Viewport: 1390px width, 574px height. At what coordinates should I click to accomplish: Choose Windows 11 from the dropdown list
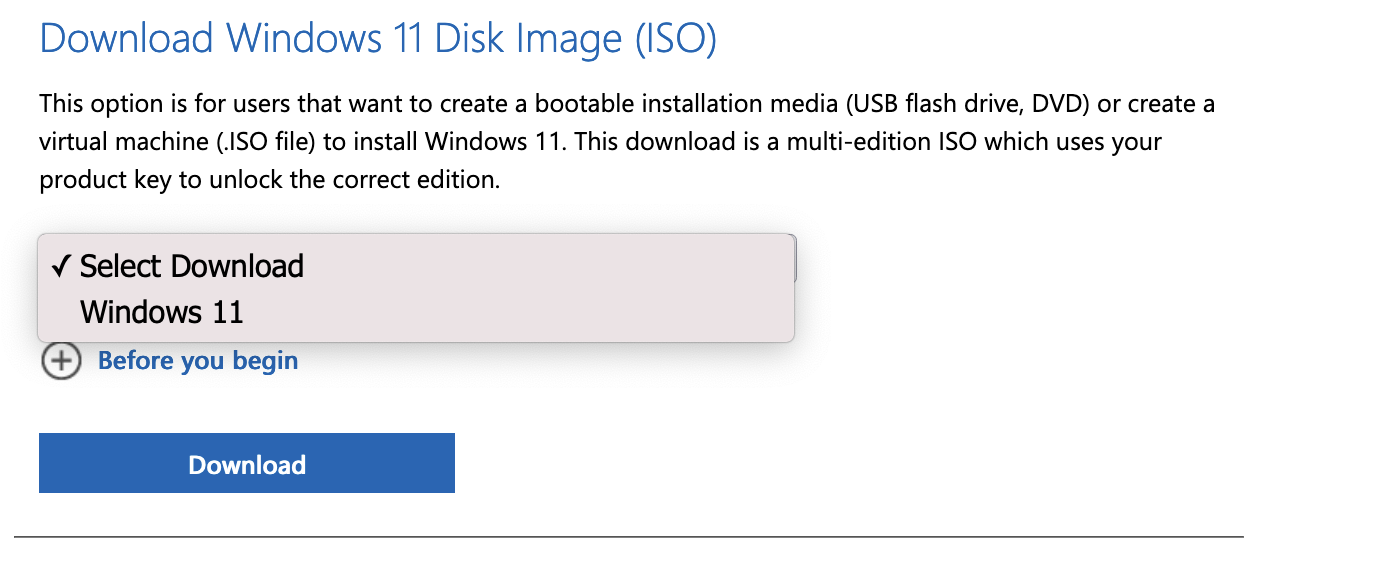point(162,312)
